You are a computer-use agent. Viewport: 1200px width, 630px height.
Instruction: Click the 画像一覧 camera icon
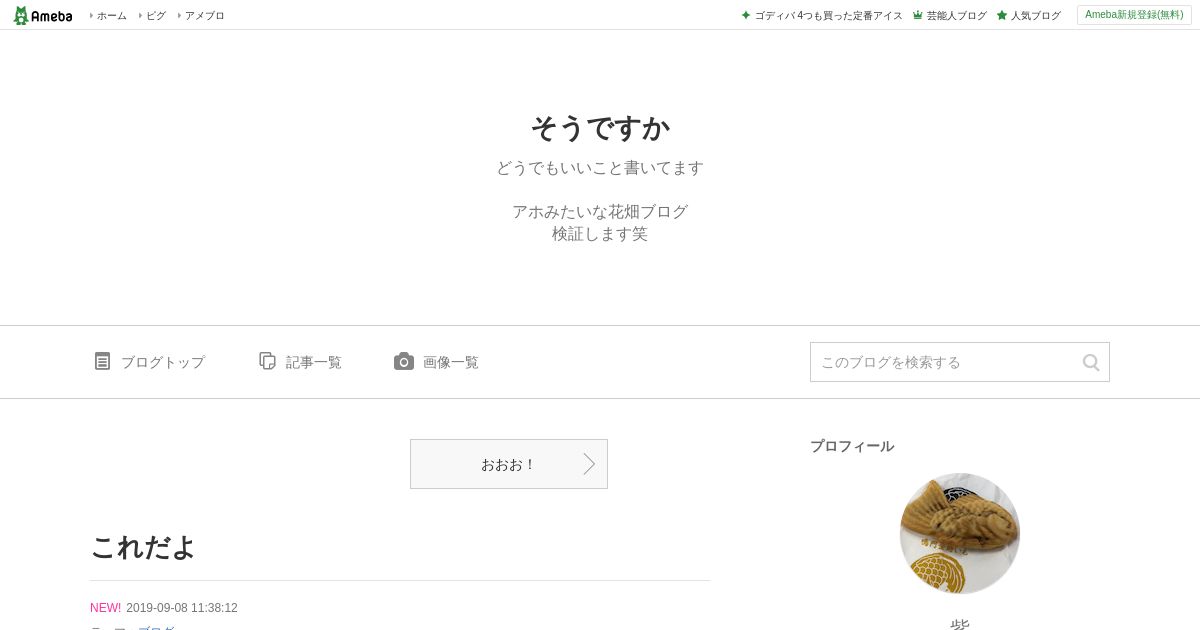404,361
